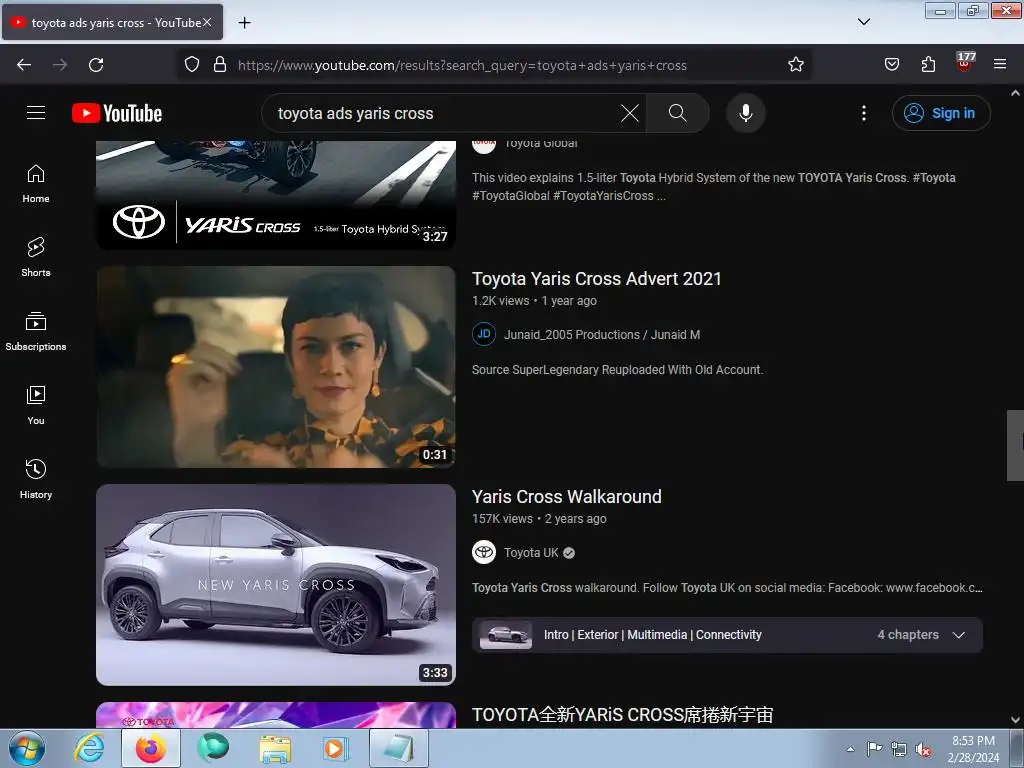
Task: Open the Firefox application hamburger menu
Action: coord(1000,65)
